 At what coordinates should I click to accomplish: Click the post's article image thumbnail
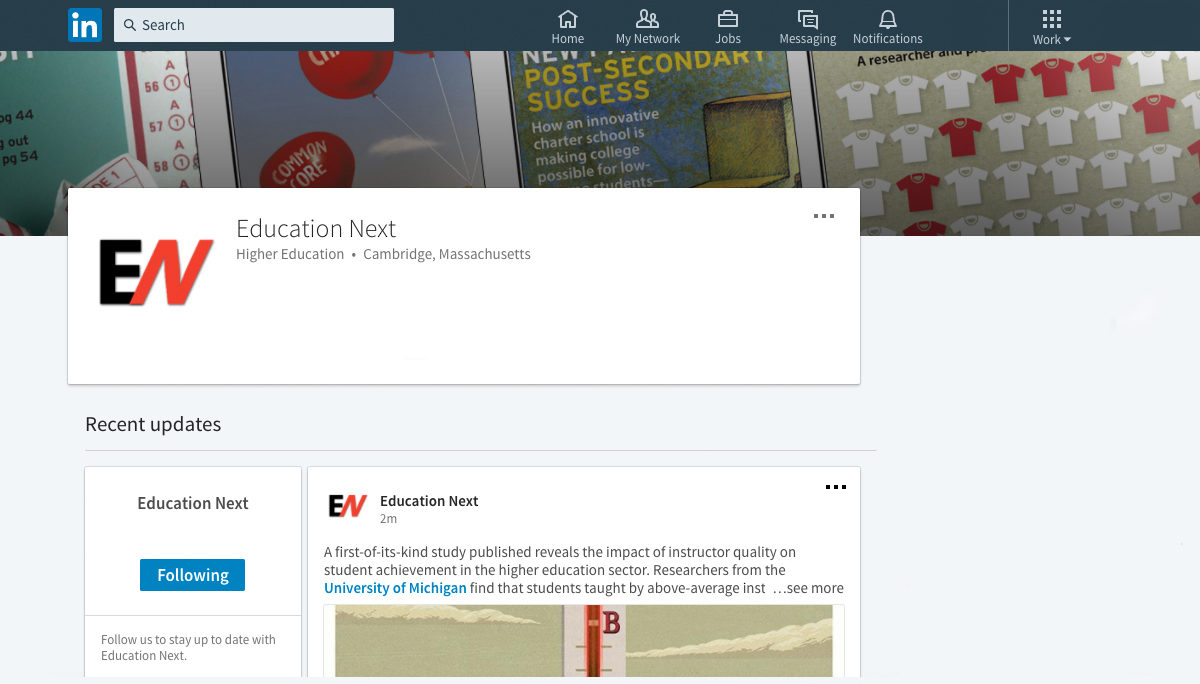(x=584, y=641)
